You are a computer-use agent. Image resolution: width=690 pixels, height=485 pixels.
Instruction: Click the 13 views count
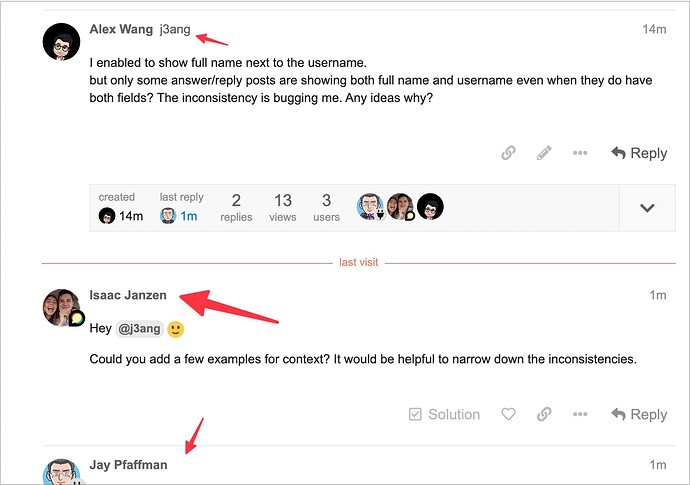283,207
